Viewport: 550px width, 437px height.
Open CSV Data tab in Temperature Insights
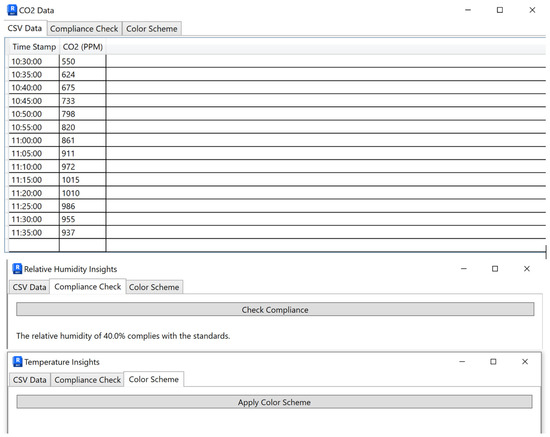pyautogui.click(x=29, y=380)
